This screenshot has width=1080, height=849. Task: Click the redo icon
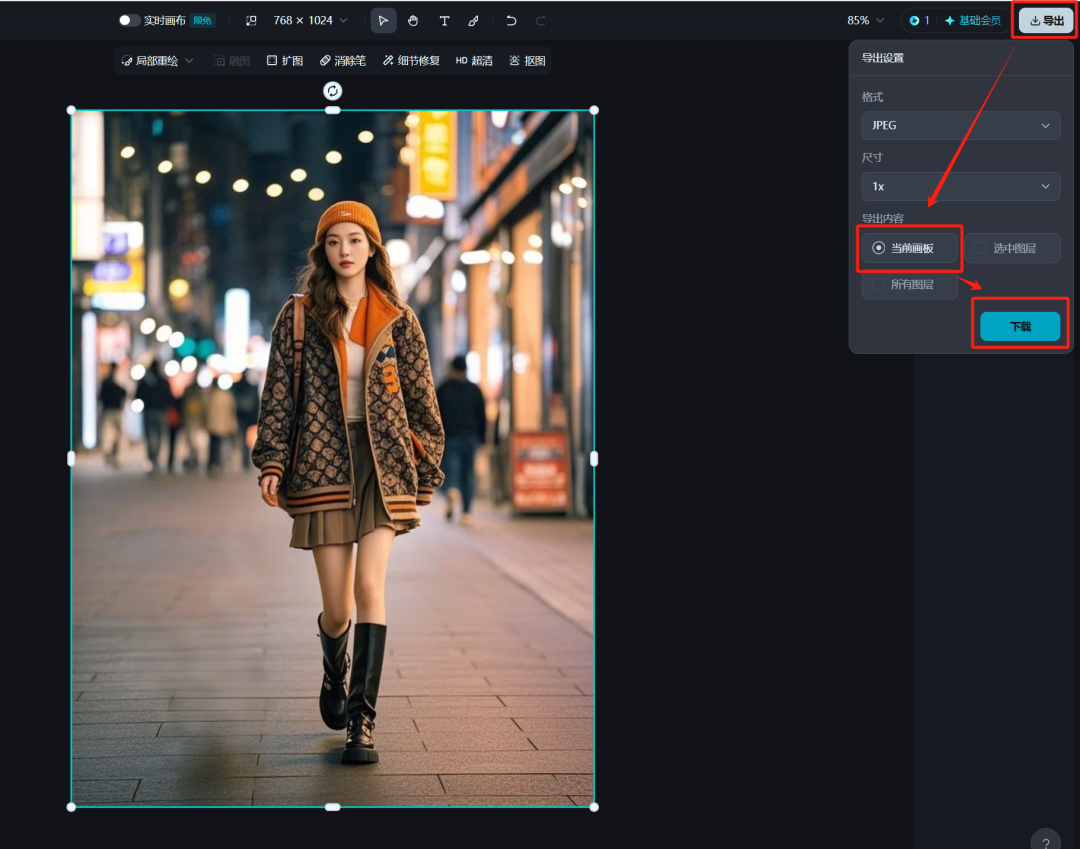coord(540,20)
